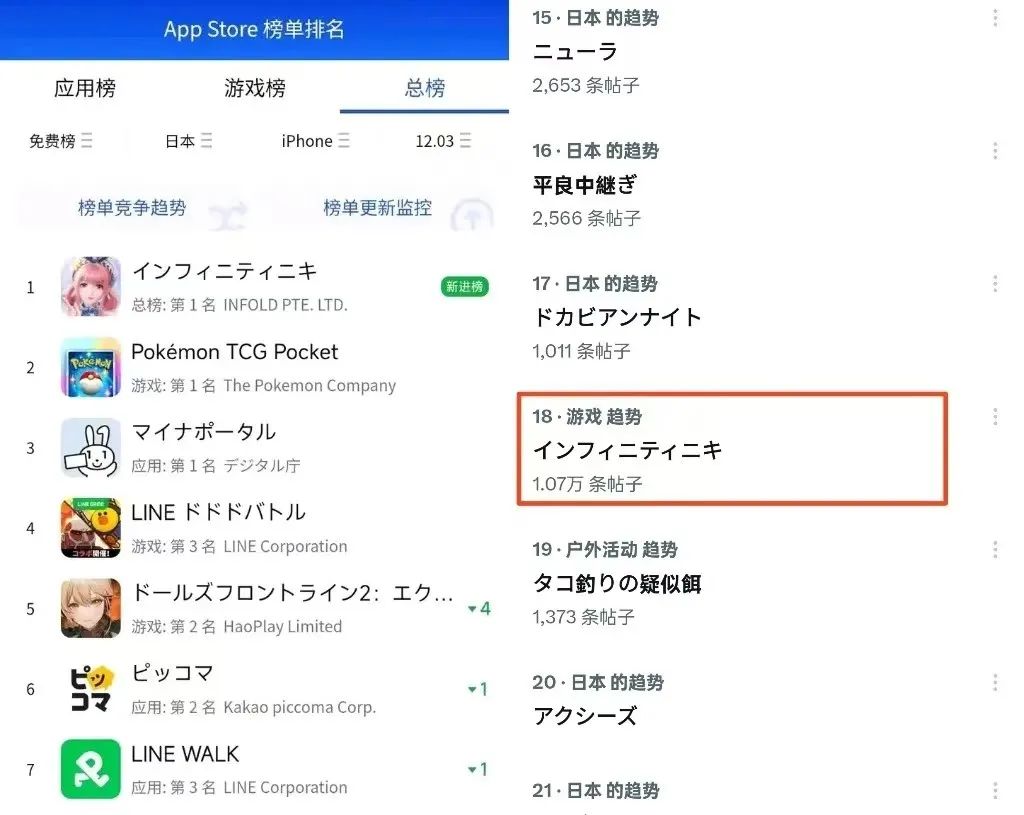Tap the ピッコマ app icon
The image size is (1024, 815).
tap(90, 688)
